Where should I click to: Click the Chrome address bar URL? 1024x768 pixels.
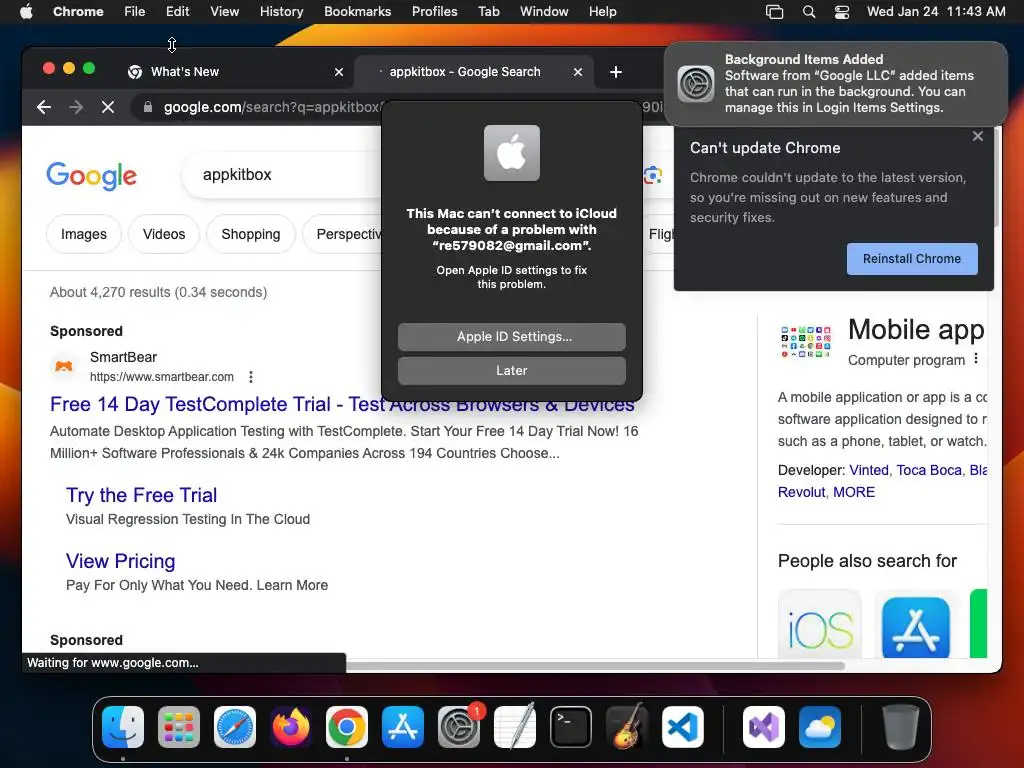[272, 107]
